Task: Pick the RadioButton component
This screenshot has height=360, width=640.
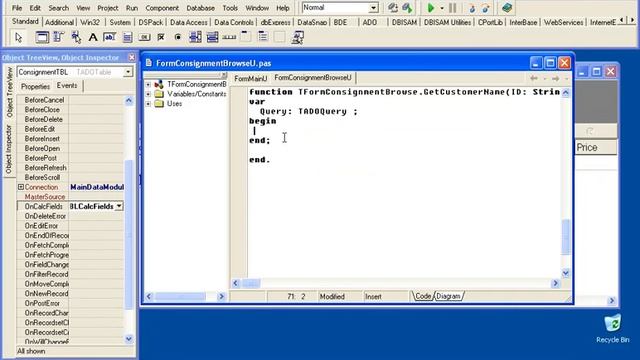Action: [x=178, y=38]
